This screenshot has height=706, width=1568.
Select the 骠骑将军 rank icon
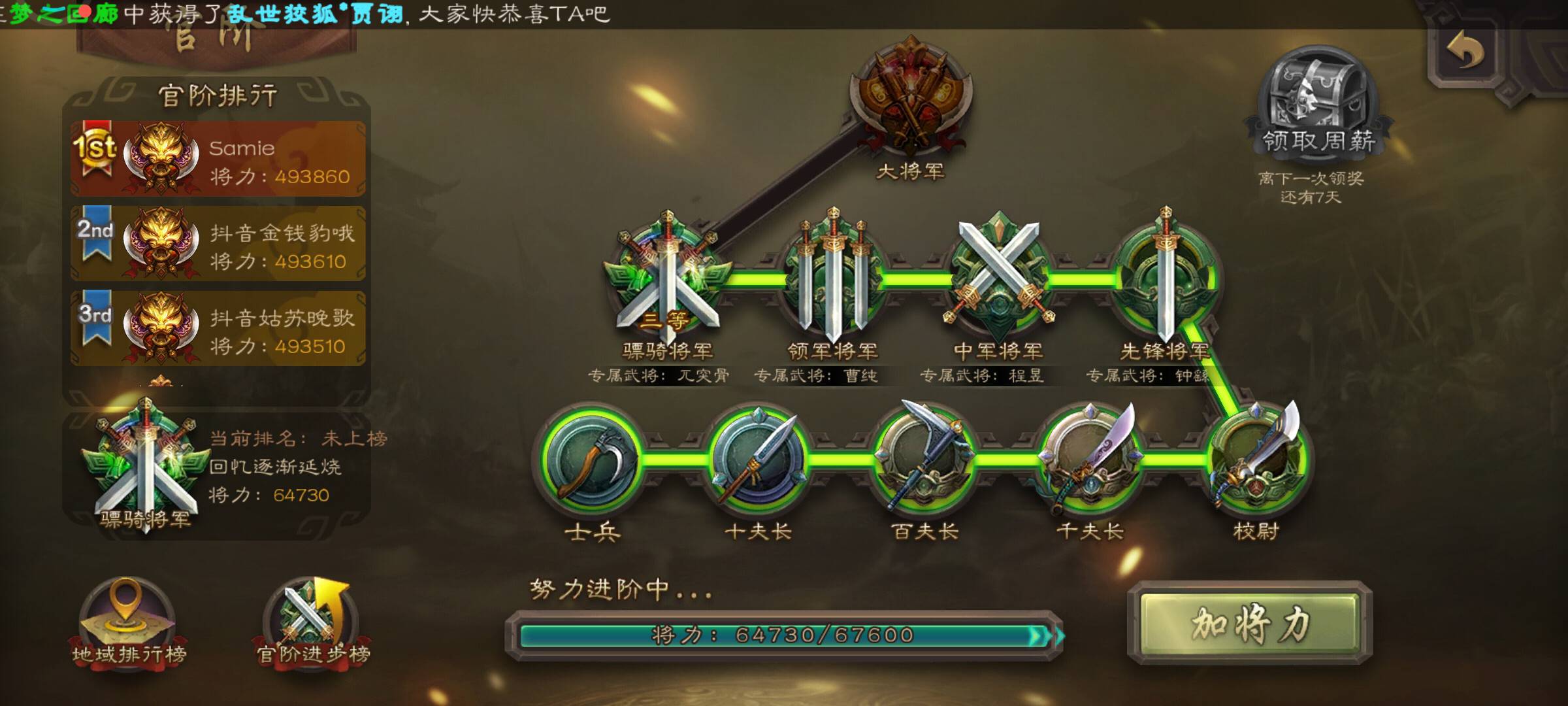point(668,278)
